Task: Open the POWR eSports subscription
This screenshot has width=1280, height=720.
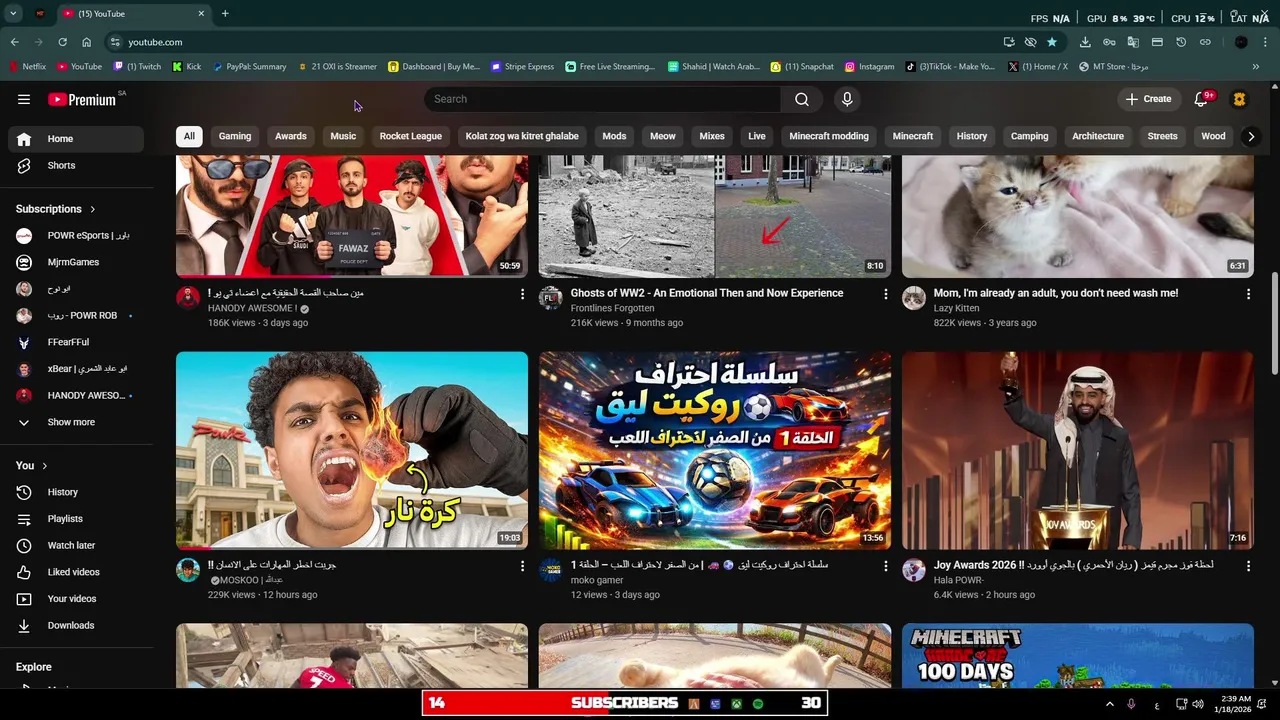Action: coord(76,236)
